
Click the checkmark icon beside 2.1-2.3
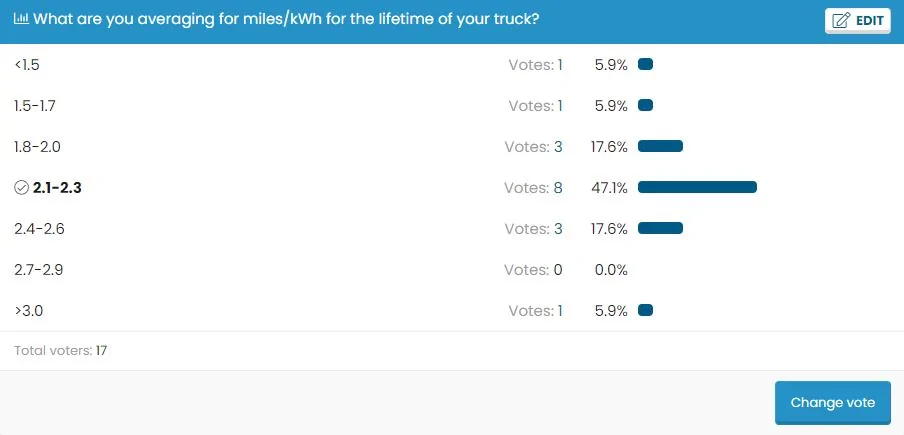click(21, 187)
